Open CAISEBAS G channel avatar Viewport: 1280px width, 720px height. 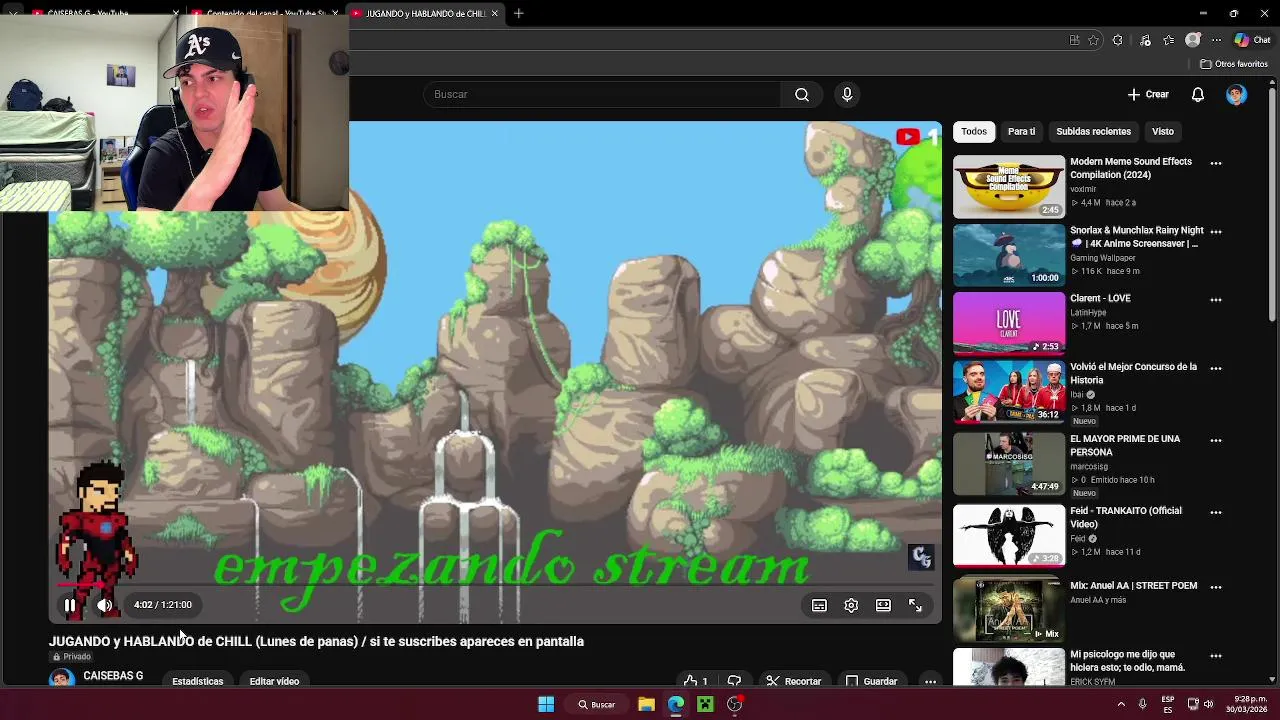pyautogui.click(x=62, y=679)
